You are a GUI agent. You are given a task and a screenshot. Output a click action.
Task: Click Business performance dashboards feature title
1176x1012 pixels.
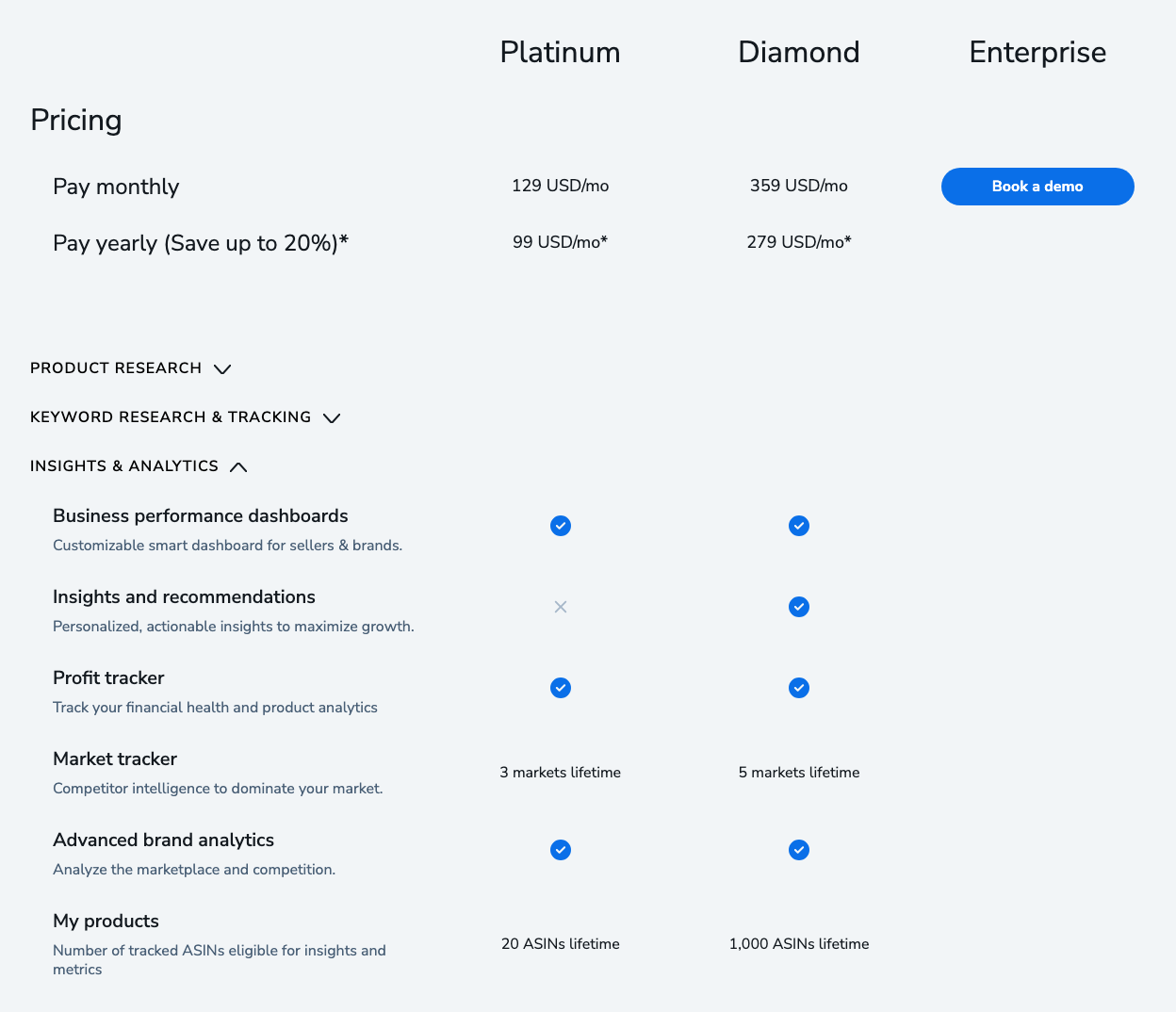201,515
